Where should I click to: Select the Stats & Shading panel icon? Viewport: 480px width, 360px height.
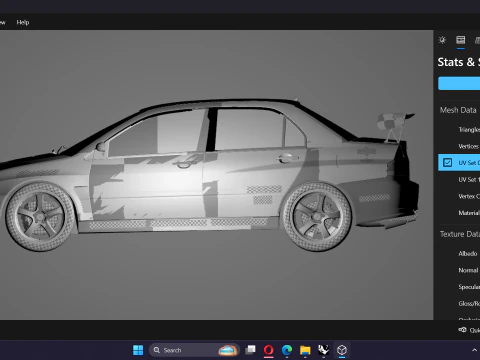point(461,40)
